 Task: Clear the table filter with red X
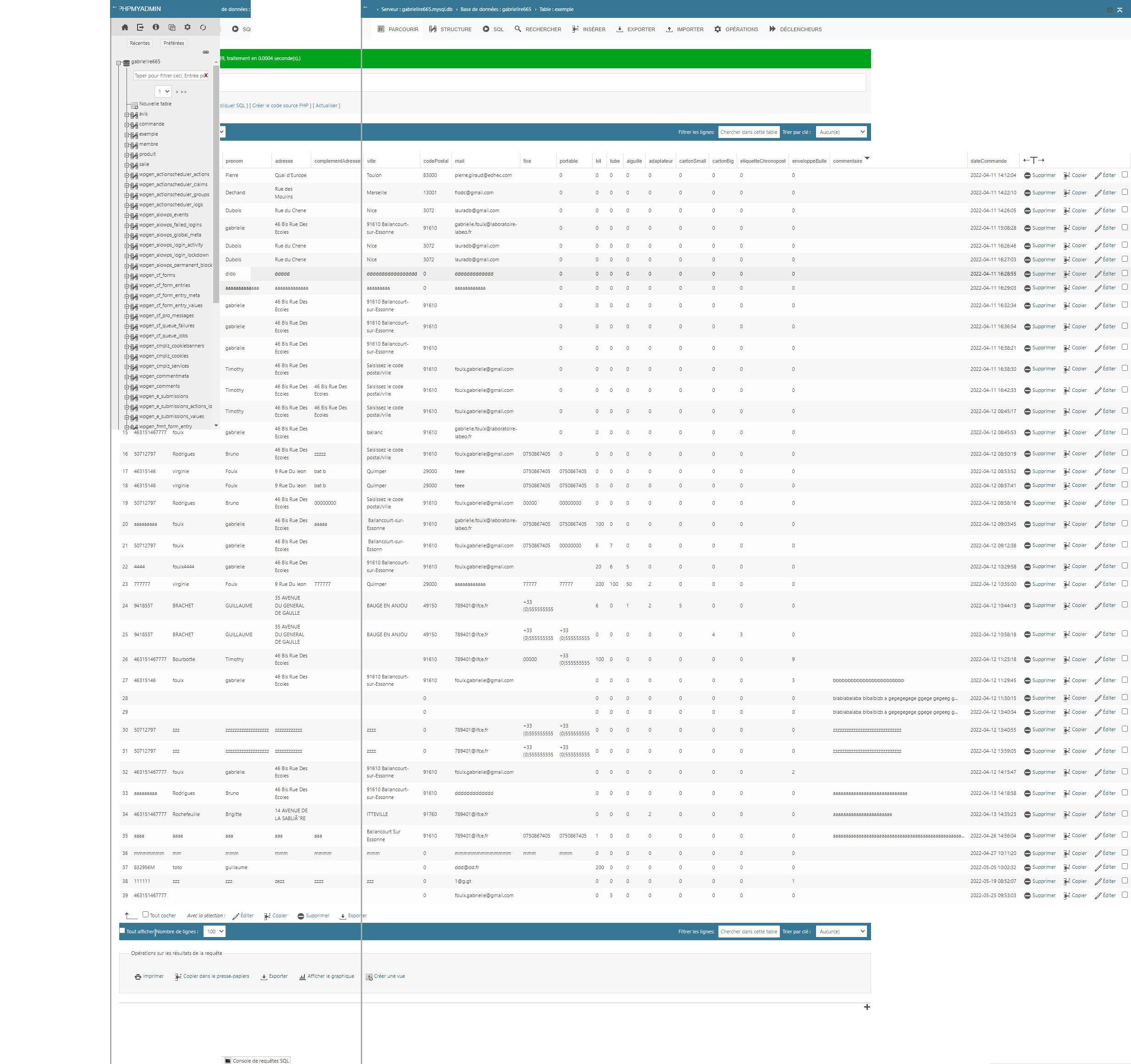coord(206,75)
